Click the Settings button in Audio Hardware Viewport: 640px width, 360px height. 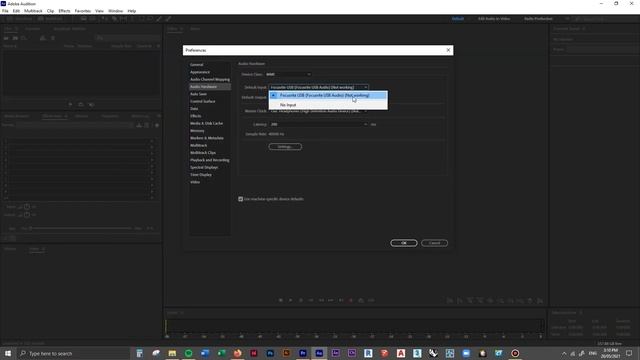pyautogui.click(x=285, y=147)
